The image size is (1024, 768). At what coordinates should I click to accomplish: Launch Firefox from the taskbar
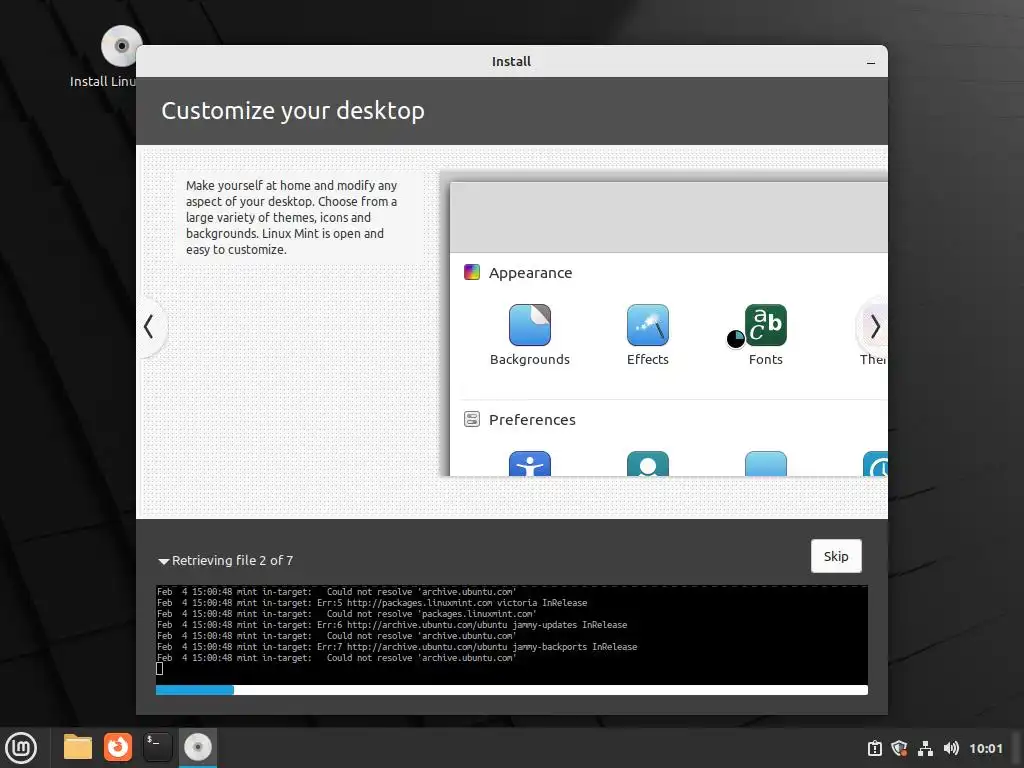[x=118, y=747]
